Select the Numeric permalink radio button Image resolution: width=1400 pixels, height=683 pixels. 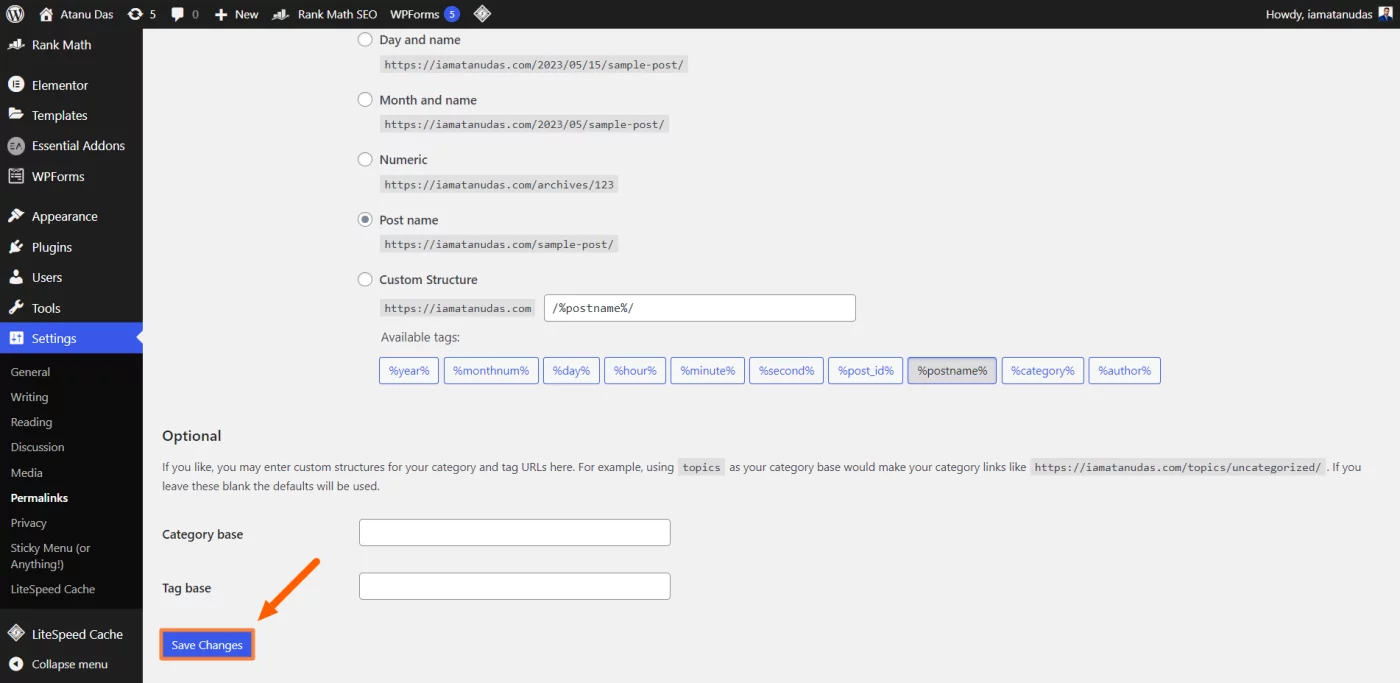[x=365, y=159]
